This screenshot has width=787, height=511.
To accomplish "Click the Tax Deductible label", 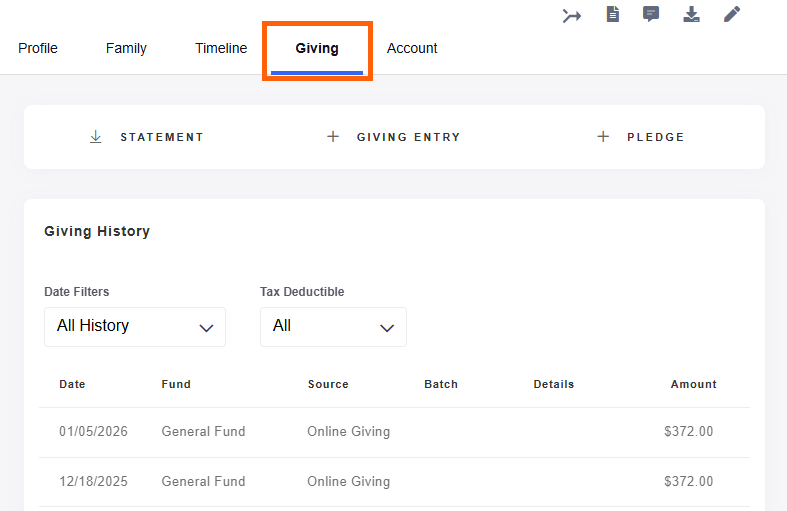I will (x=302, y=292).
